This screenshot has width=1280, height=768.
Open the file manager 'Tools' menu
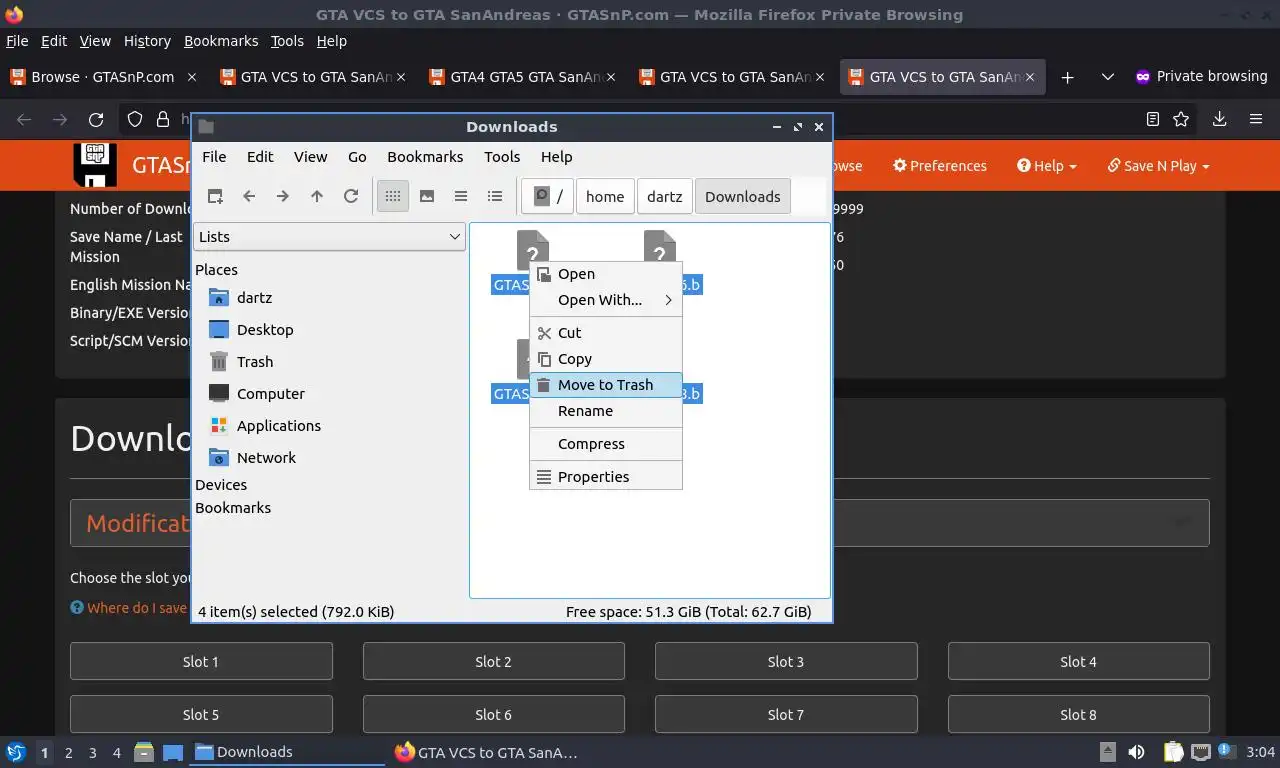point(502,157)
